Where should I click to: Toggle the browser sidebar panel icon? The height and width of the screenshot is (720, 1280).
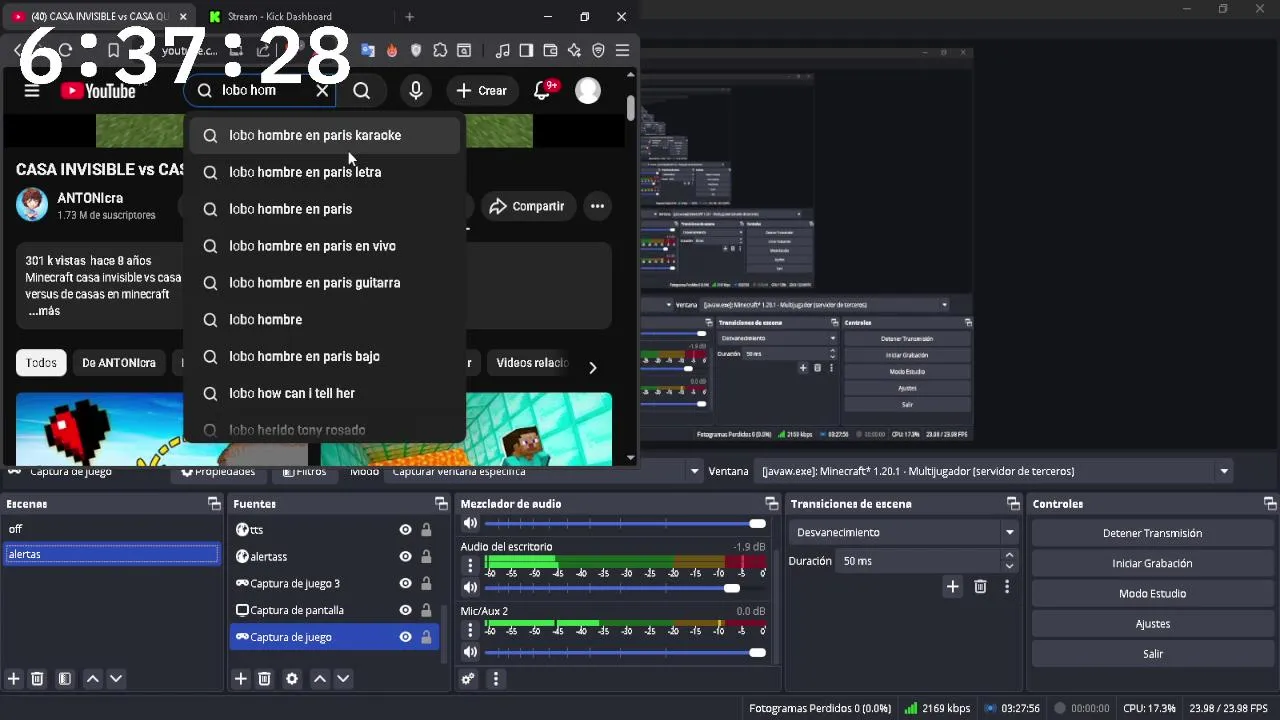(x=526, y=50)
